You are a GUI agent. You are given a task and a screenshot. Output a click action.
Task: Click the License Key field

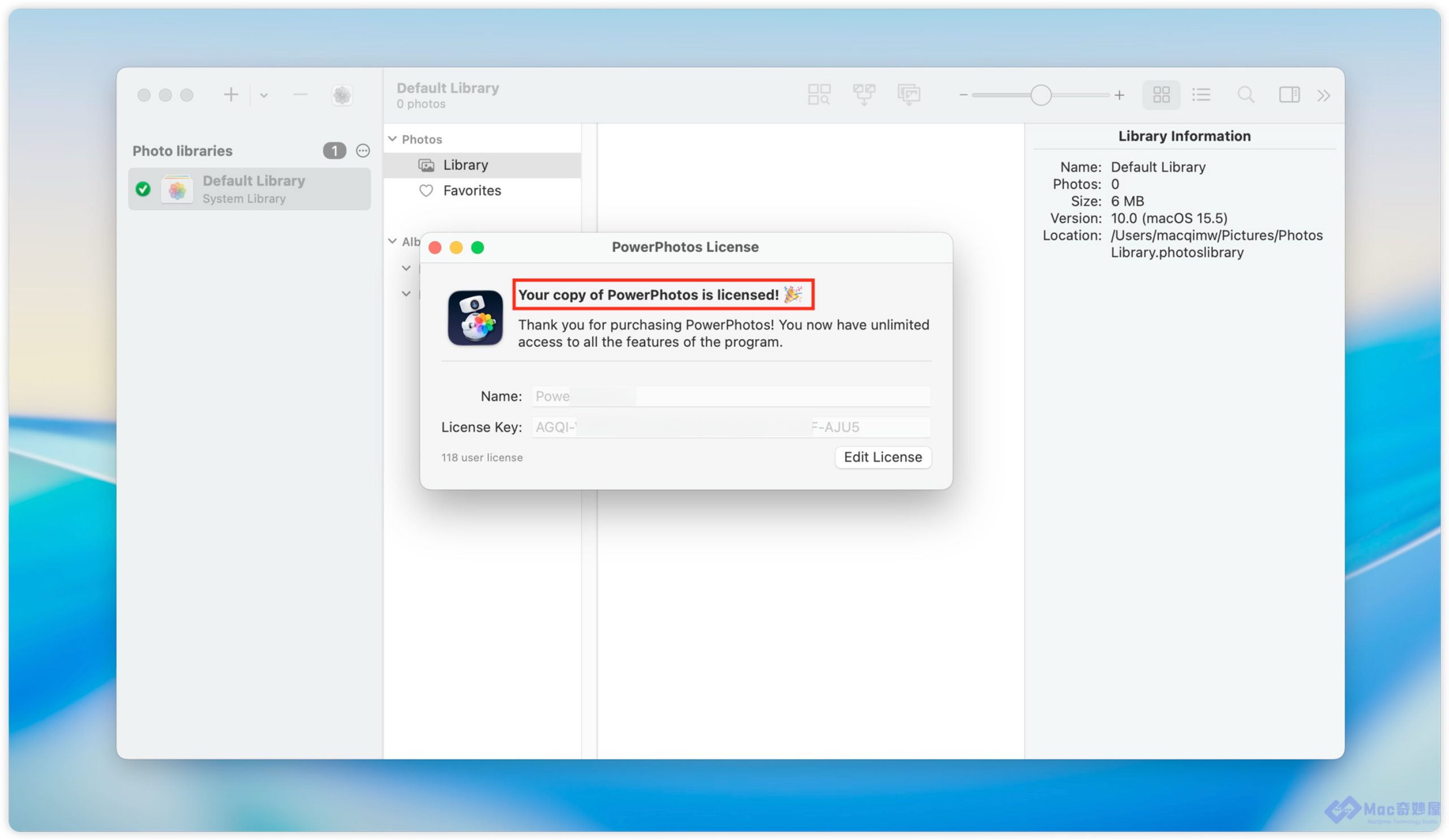pyautogui.click(x=730, y=427)
